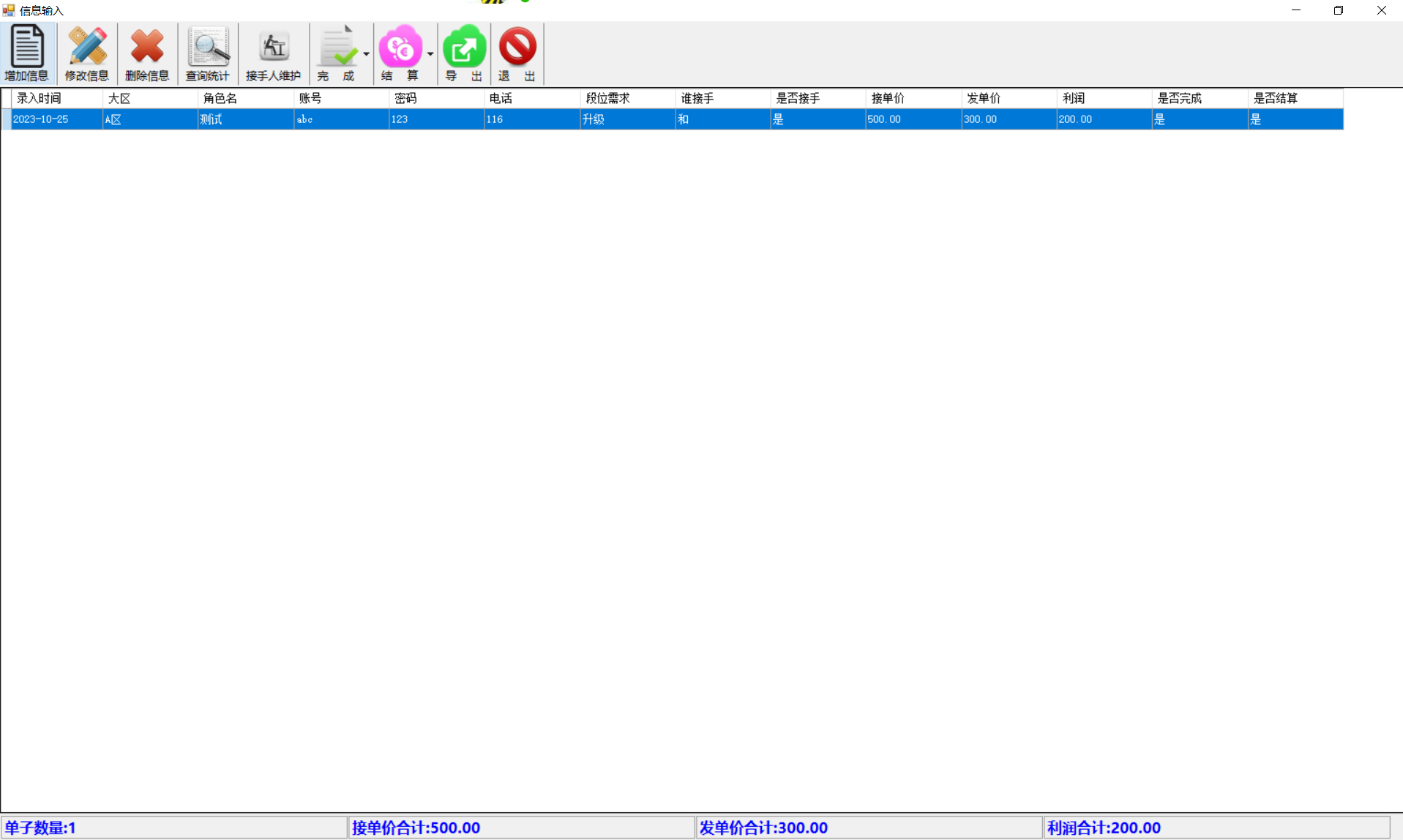Image resolution: width=1403 pixels, height=840 pixels.
Task: Click the 大区 column header
Action: pos(150,98)
